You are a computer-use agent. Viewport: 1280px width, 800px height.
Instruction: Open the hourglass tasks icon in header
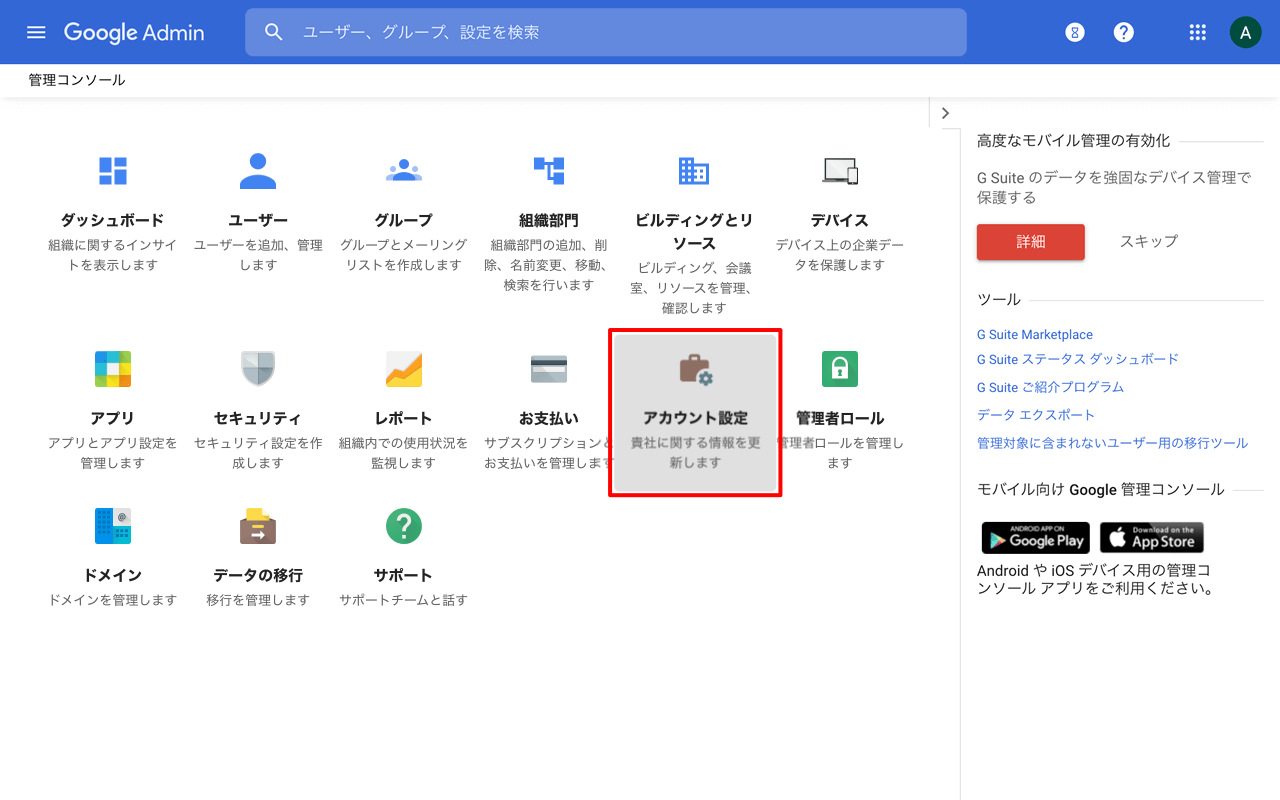[x=1075, y=32]
